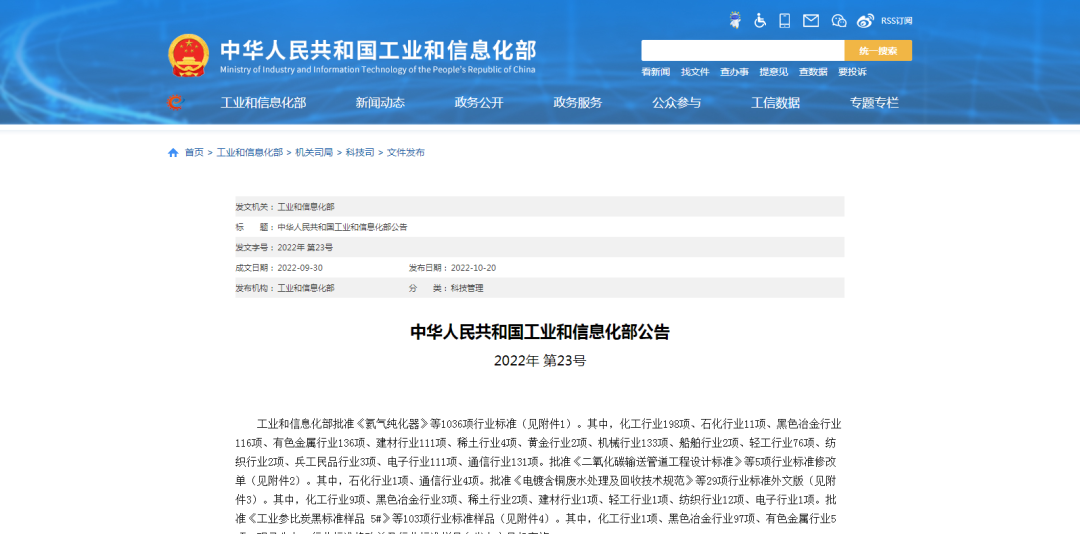Click the wheelchair accessibility icon
Viewport: 1080px width, 534px height.
pos(760,21)
